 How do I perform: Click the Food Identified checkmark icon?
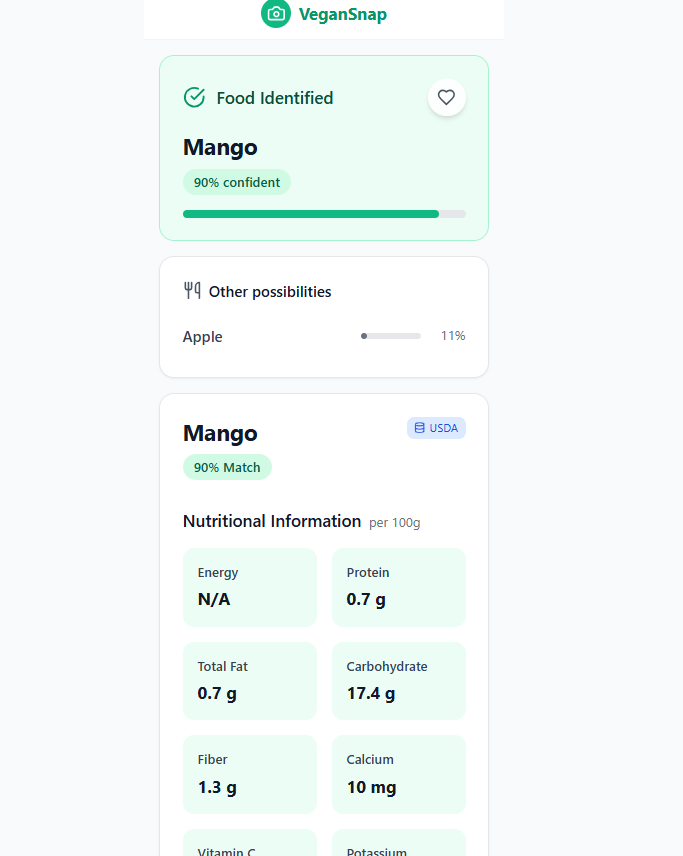click(194, 98)
